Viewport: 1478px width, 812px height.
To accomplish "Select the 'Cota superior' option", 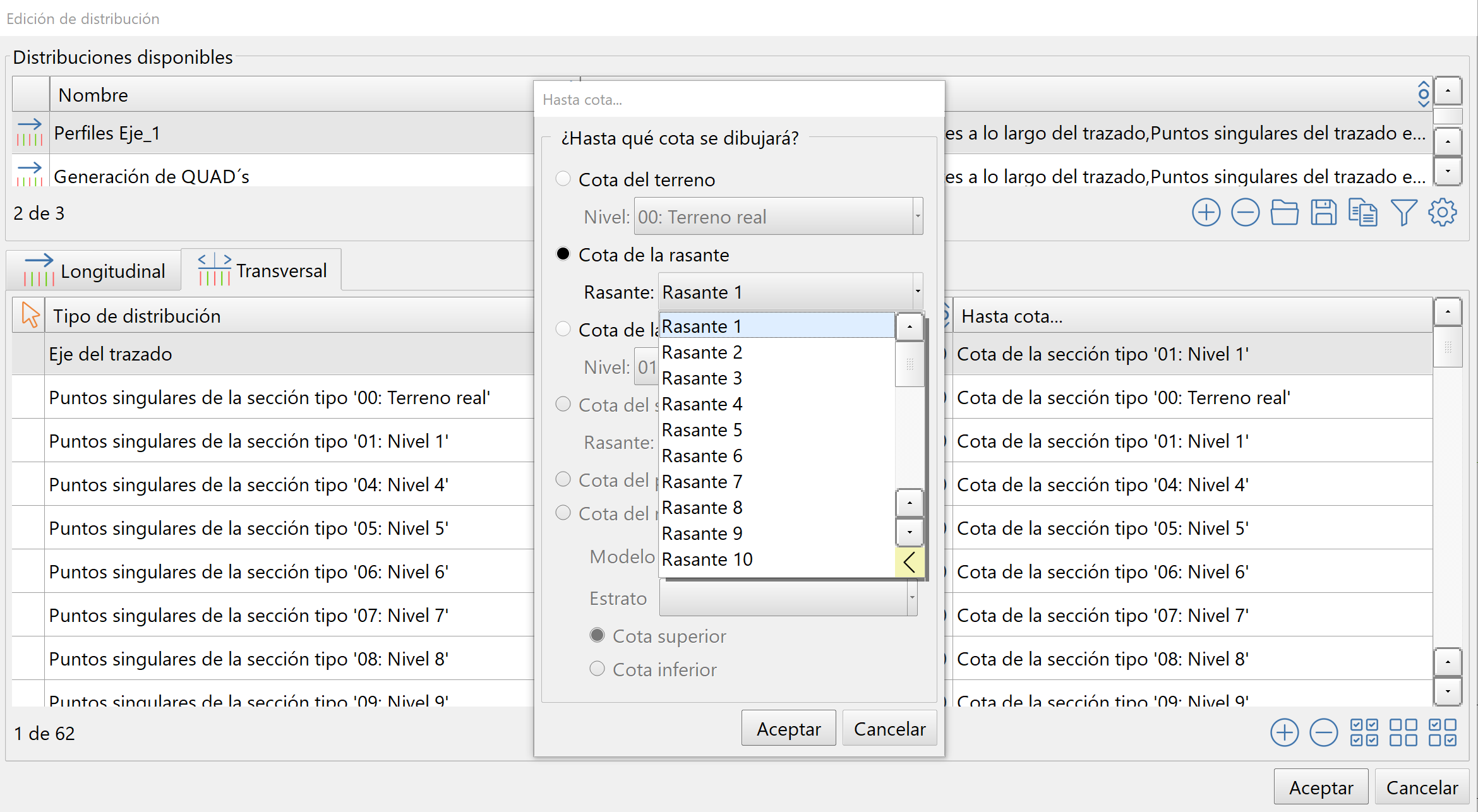I will pos(597,636).
